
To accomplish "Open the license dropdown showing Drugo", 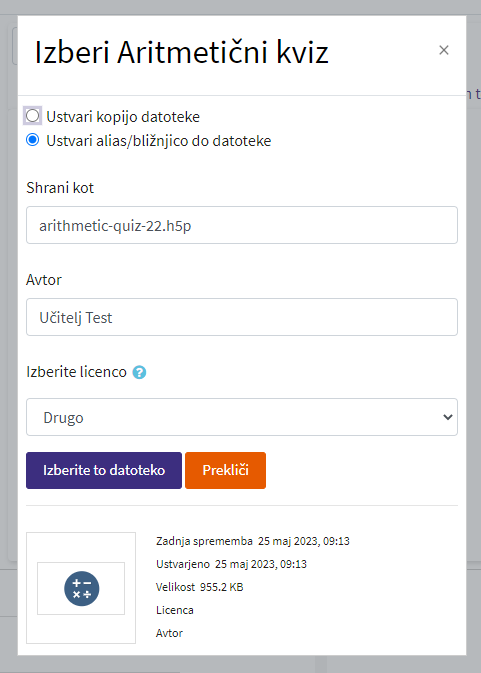I will click(242, 417).
